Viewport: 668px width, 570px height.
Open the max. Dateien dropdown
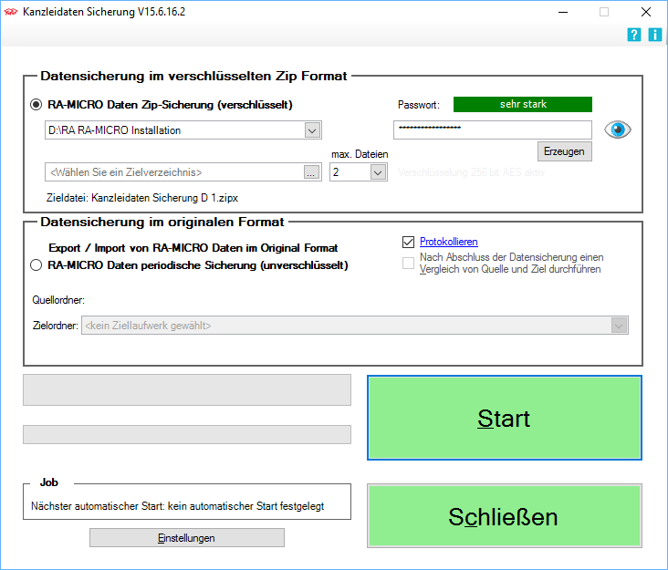[x=378, y=173]
